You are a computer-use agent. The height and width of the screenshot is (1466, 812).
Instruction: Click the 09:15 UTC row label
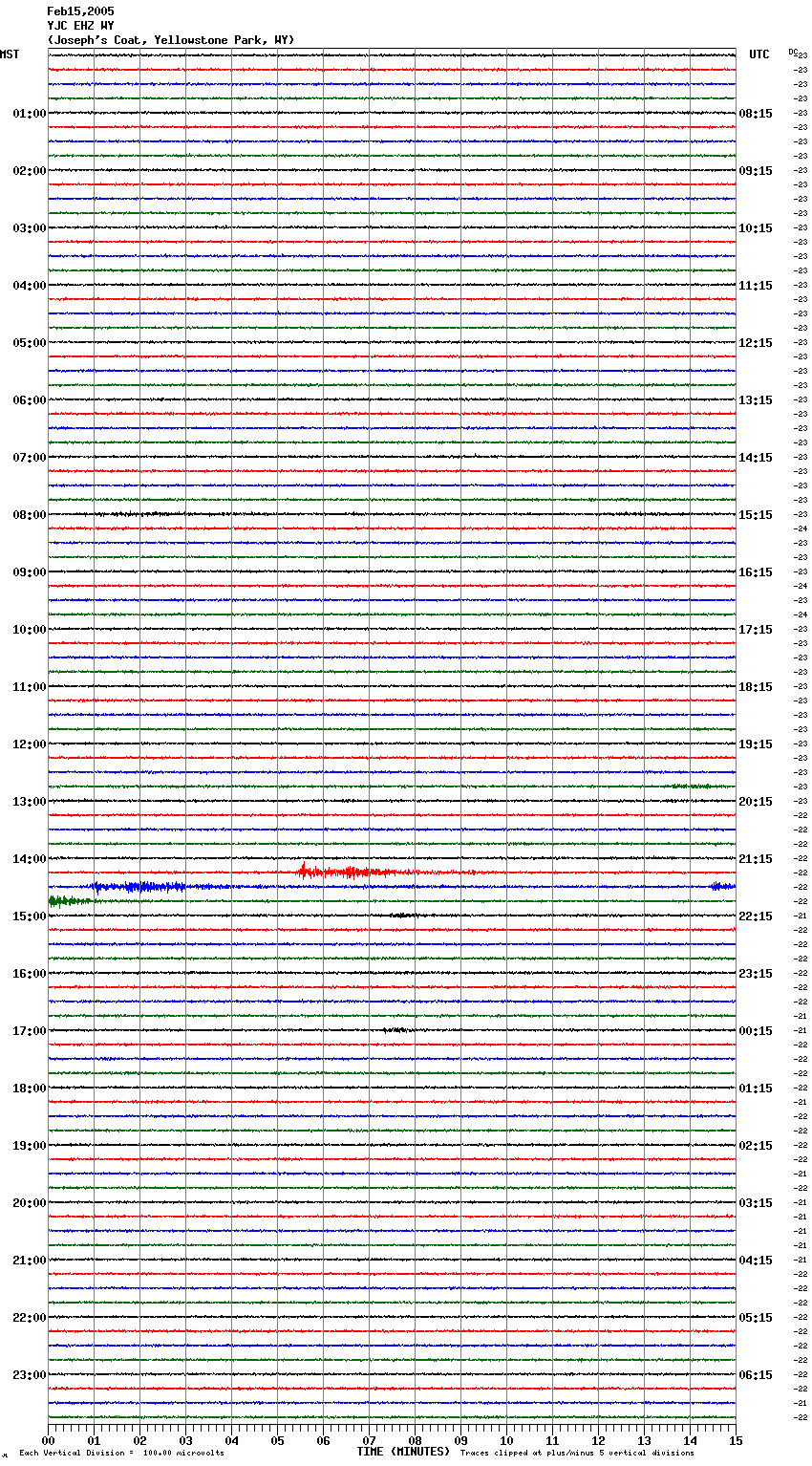[756, 171]
